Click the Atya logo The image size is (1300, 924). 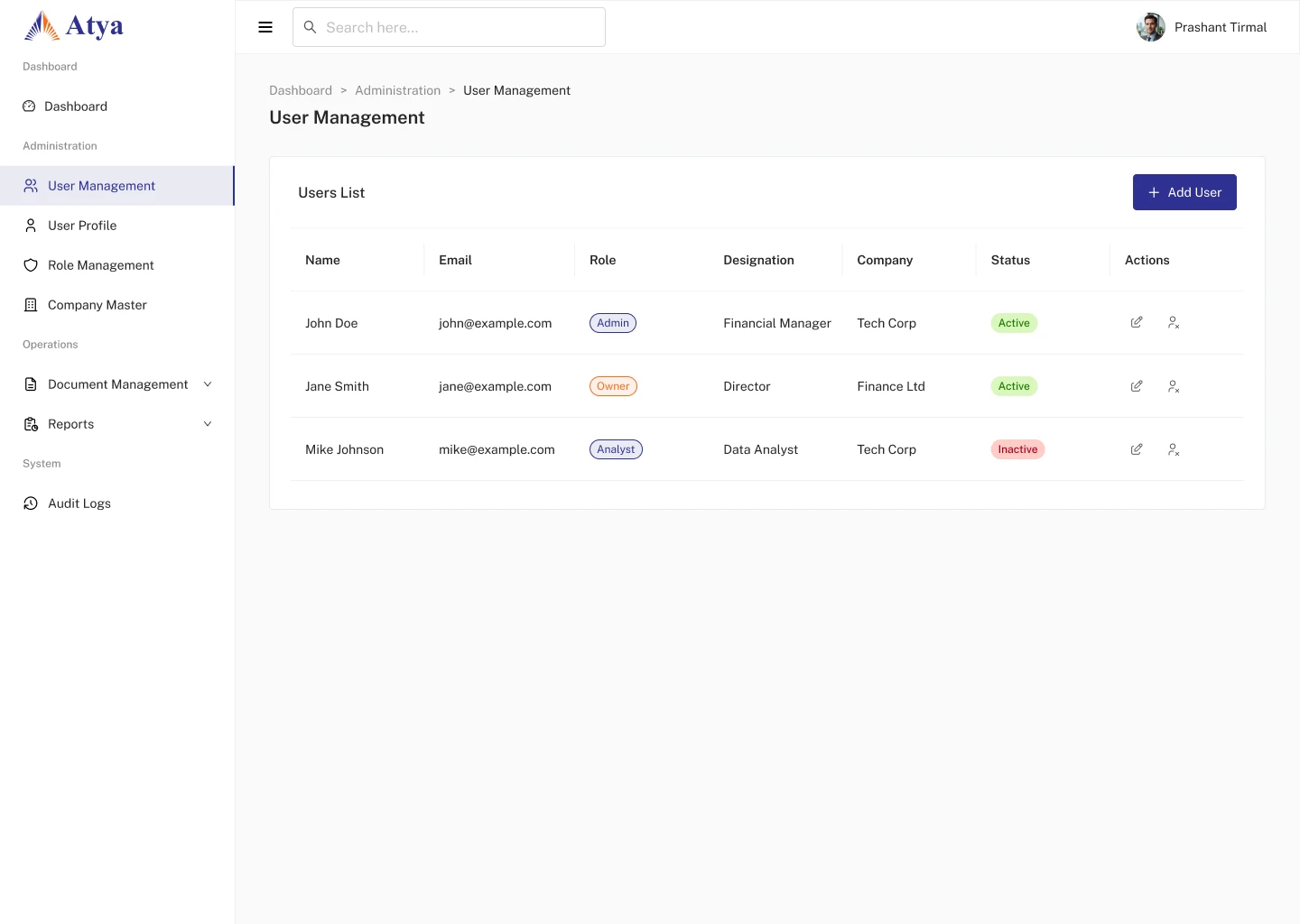73,26
